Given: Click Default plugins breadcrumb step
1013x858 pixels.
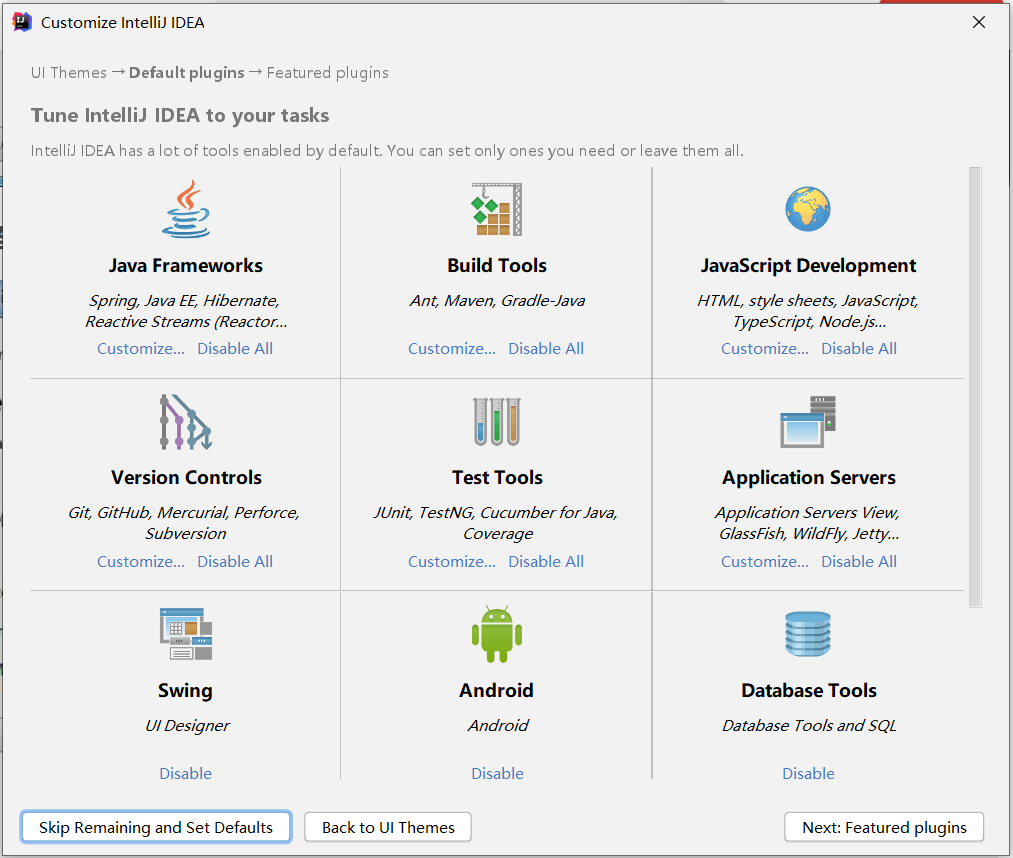Looking at the screenshot, I should [187, 72].
